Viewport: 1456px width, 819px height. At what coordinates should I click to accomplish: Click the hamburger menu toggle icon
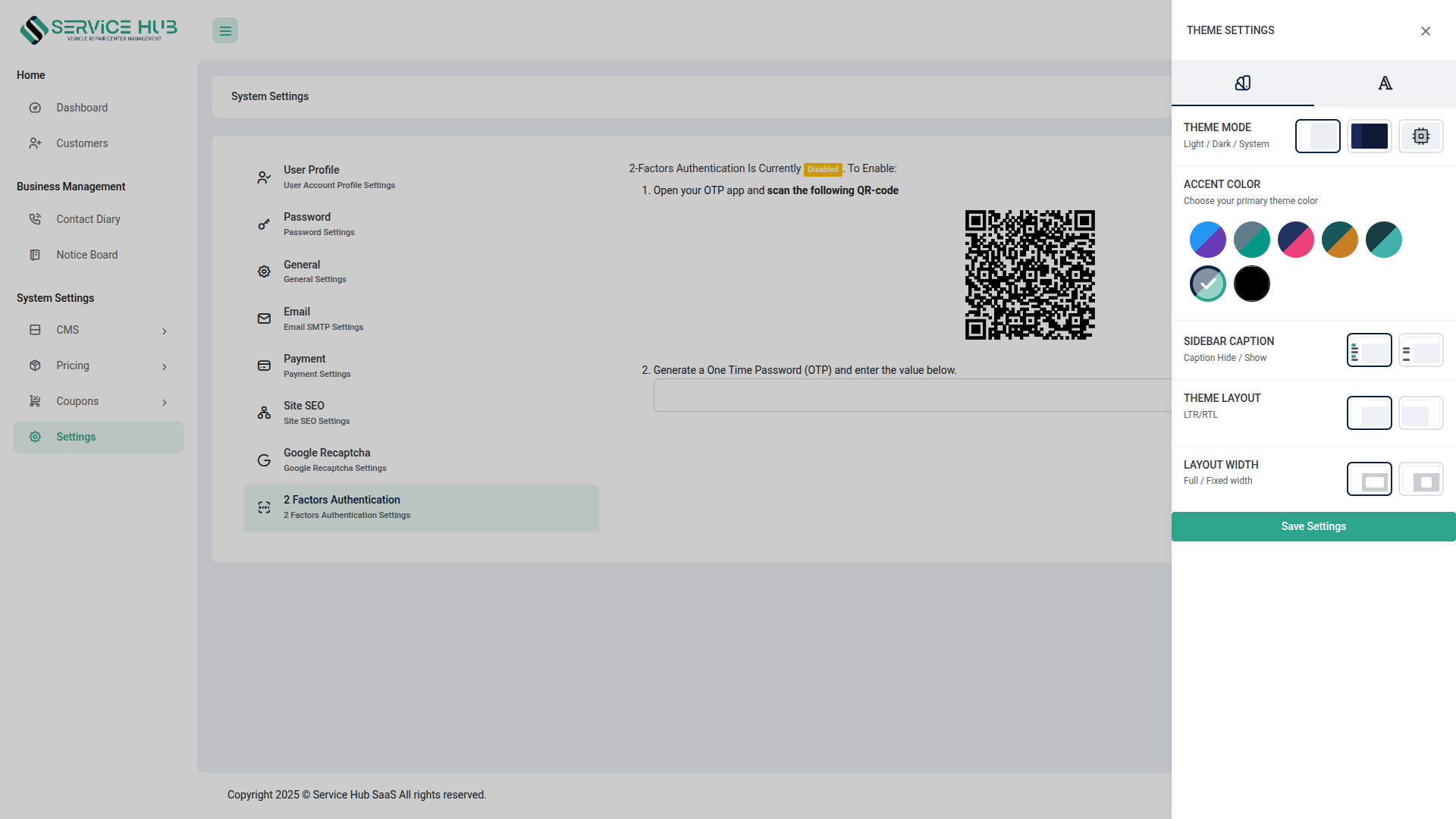tap(225, 31)
